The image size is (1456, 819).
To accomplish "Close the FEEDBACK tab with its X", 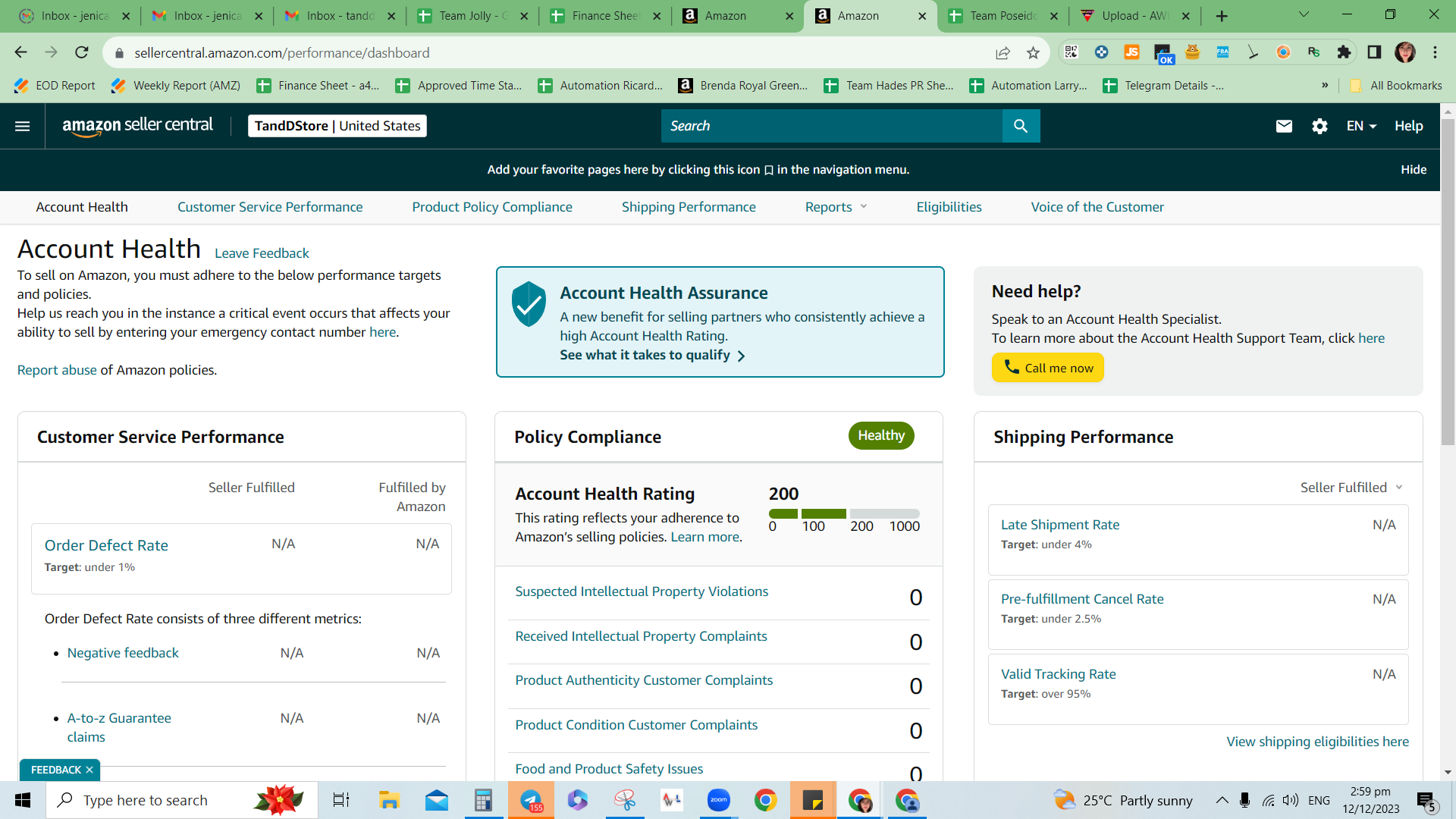I will (x=89, y=770).
